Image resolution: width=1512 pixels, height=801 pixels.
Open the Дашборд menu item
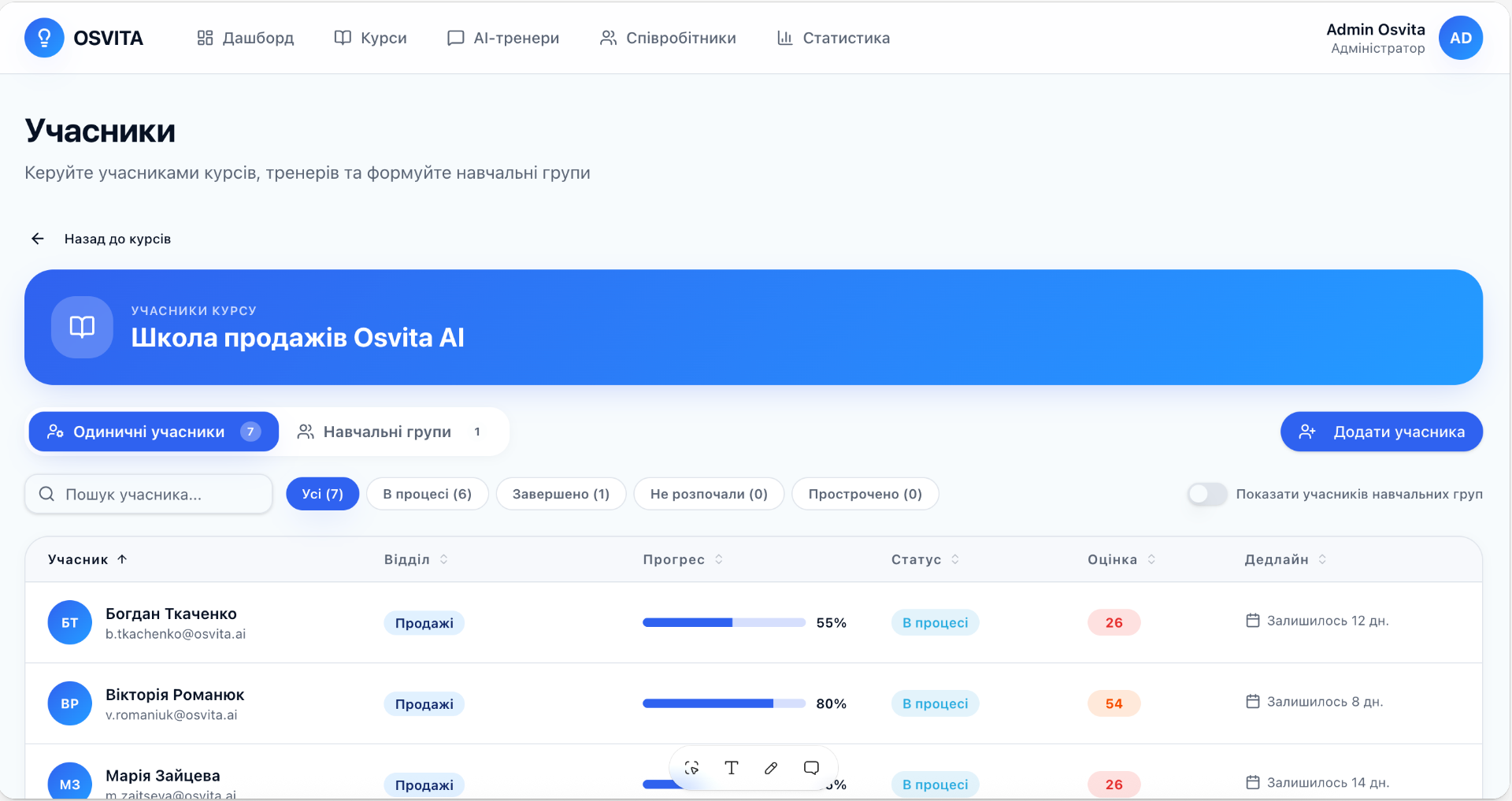pyautogui.click(x=245, y=38)
